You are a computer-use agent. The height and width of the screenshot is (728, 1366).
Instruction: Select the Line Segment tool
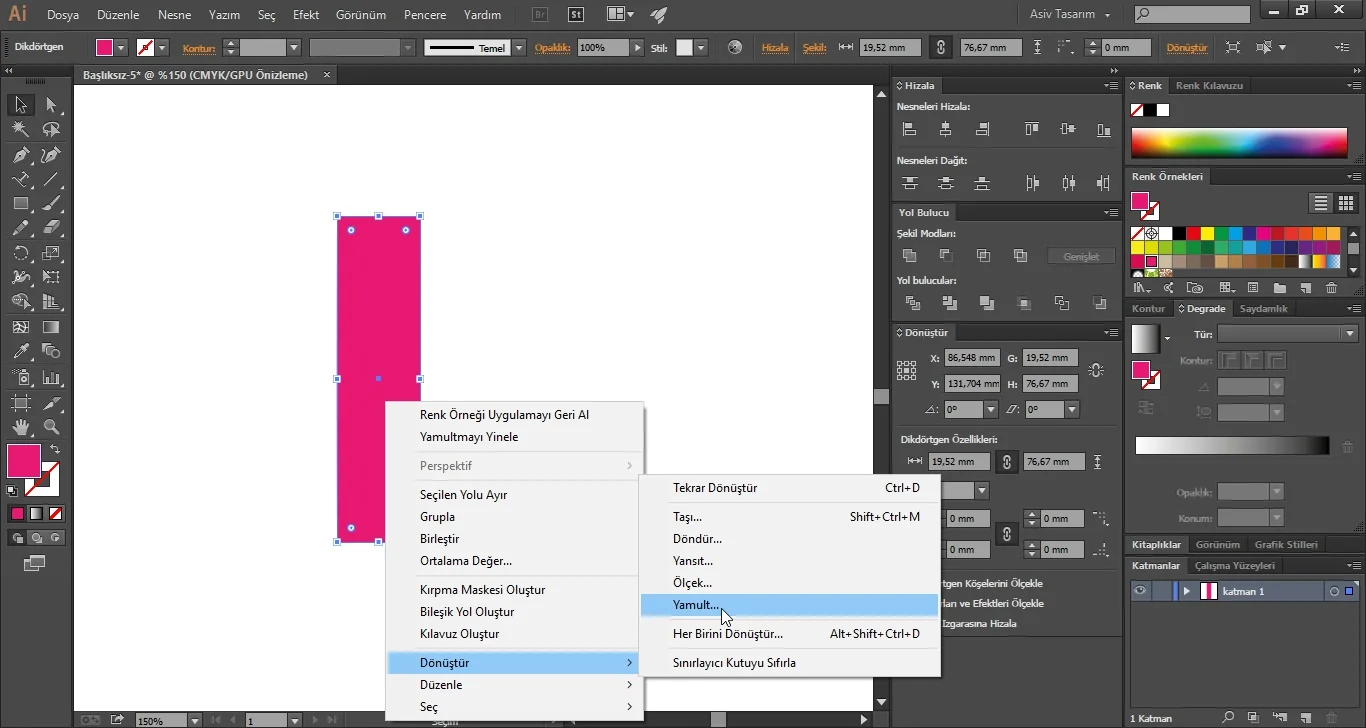pos(51,180)
